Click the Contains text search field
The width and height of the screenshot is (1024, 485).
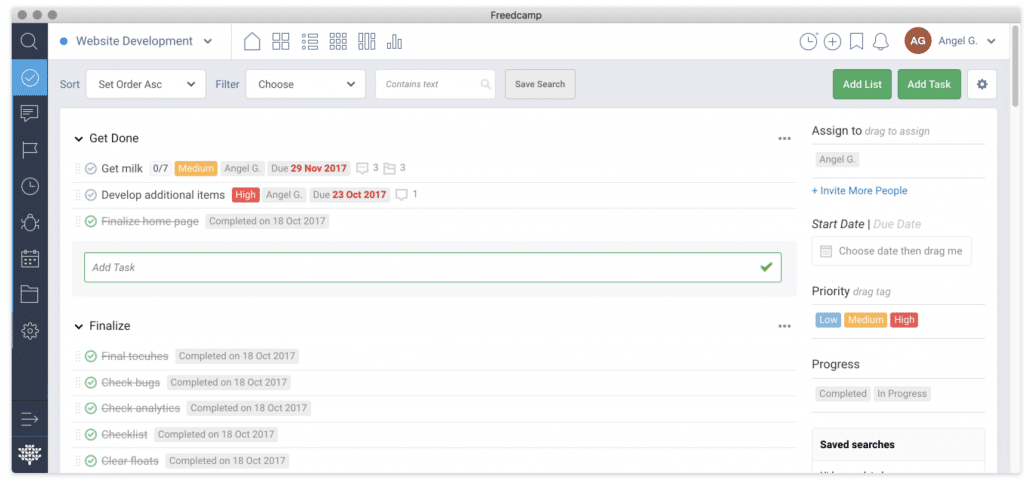click(x=428, y=84)
